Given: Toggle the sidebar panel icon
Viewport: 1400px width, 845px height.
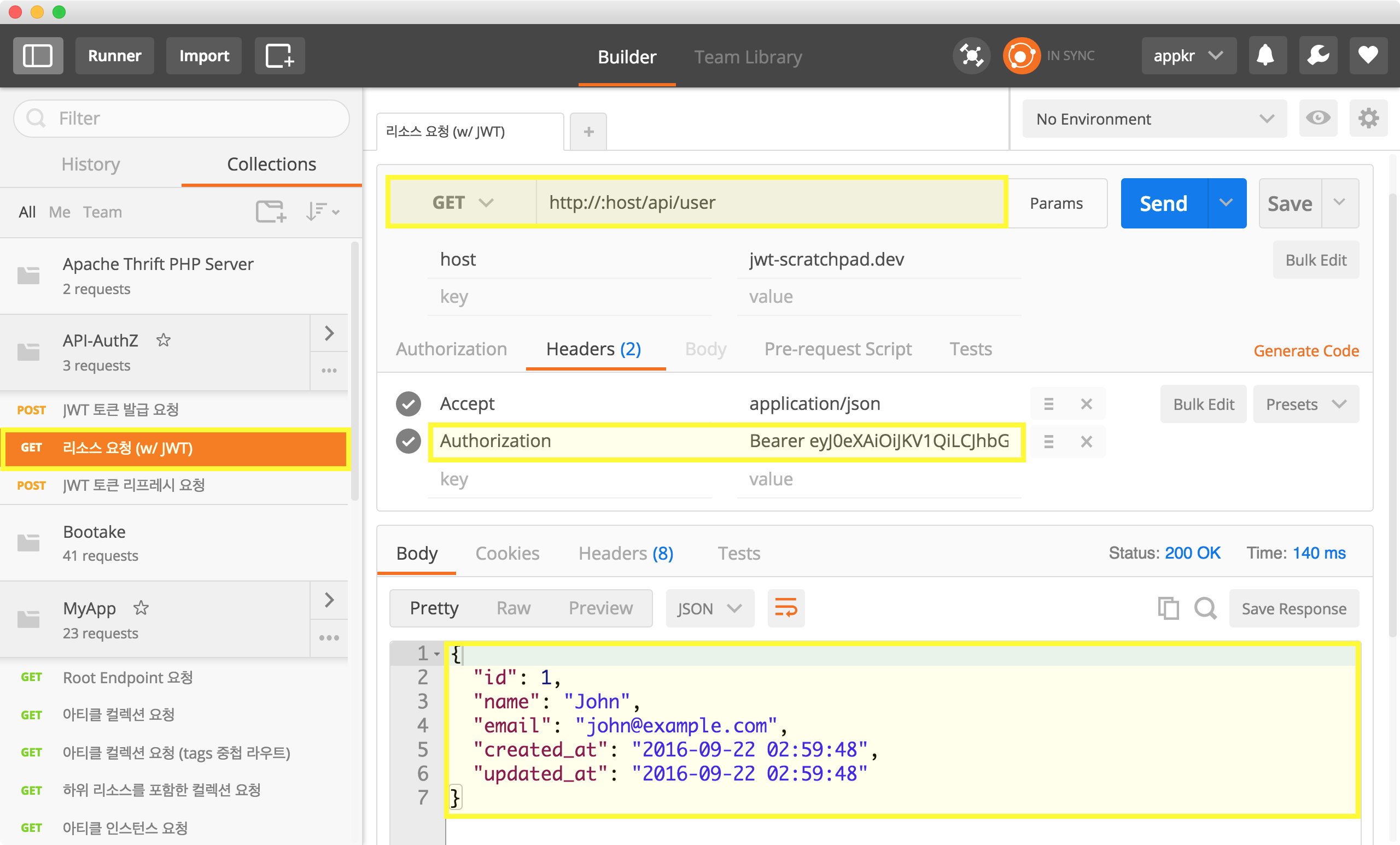Looking at the screenshot, I should pos(38,56).
